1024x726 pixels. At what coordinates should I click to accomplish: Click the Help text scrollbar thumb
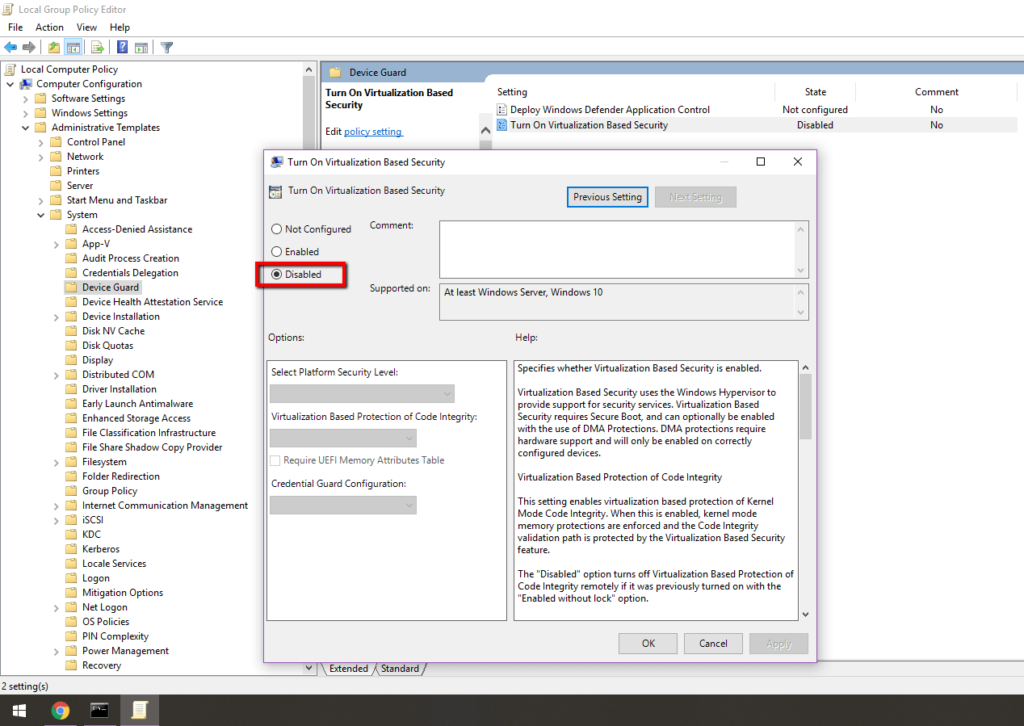pyautogui.click(x=805, y=407)
